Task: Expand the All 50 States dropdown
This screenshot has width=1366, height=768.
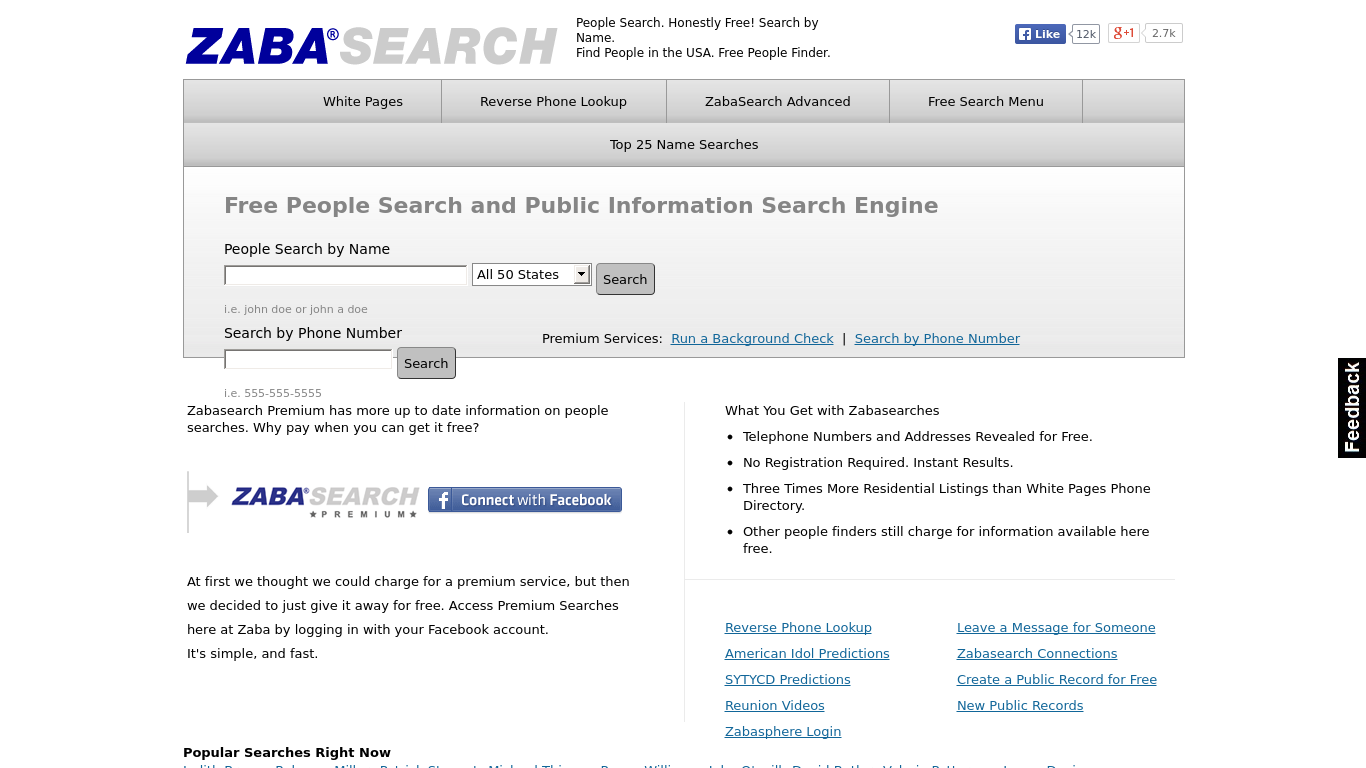Action: (532, 274)
